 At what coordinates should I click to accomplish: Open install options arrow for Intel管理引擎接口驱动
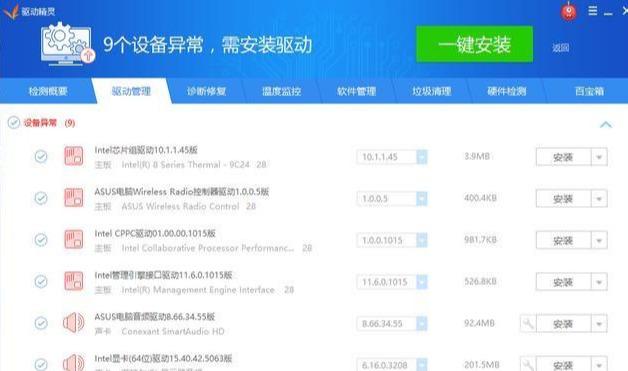coord(599,282)
